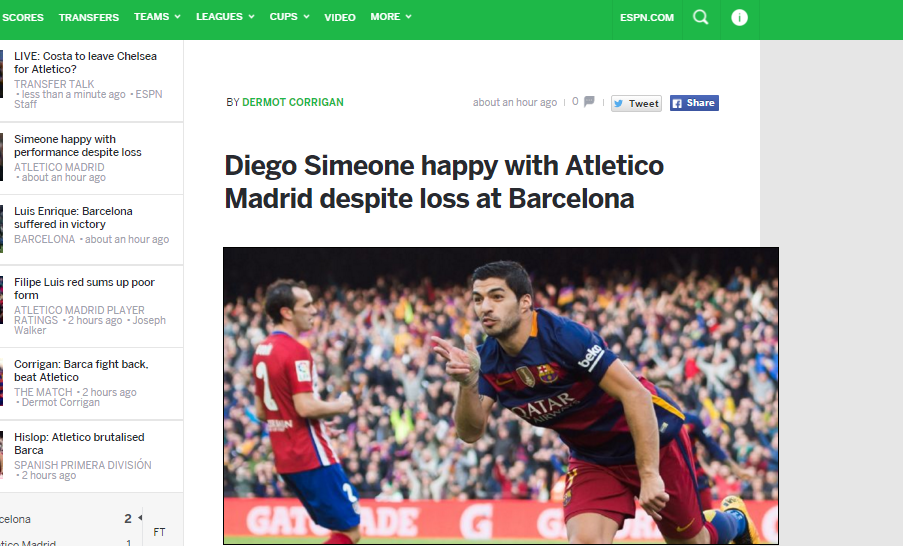Tweet this article via Twitter button
The height and width of the screenshot is (546, 903).
point(636,103)
